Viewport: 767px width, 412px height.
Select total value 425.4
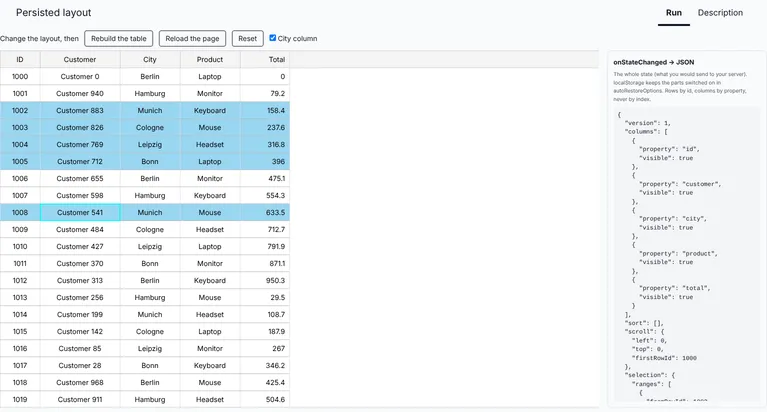pyautogui.click(x=265, y=383)
